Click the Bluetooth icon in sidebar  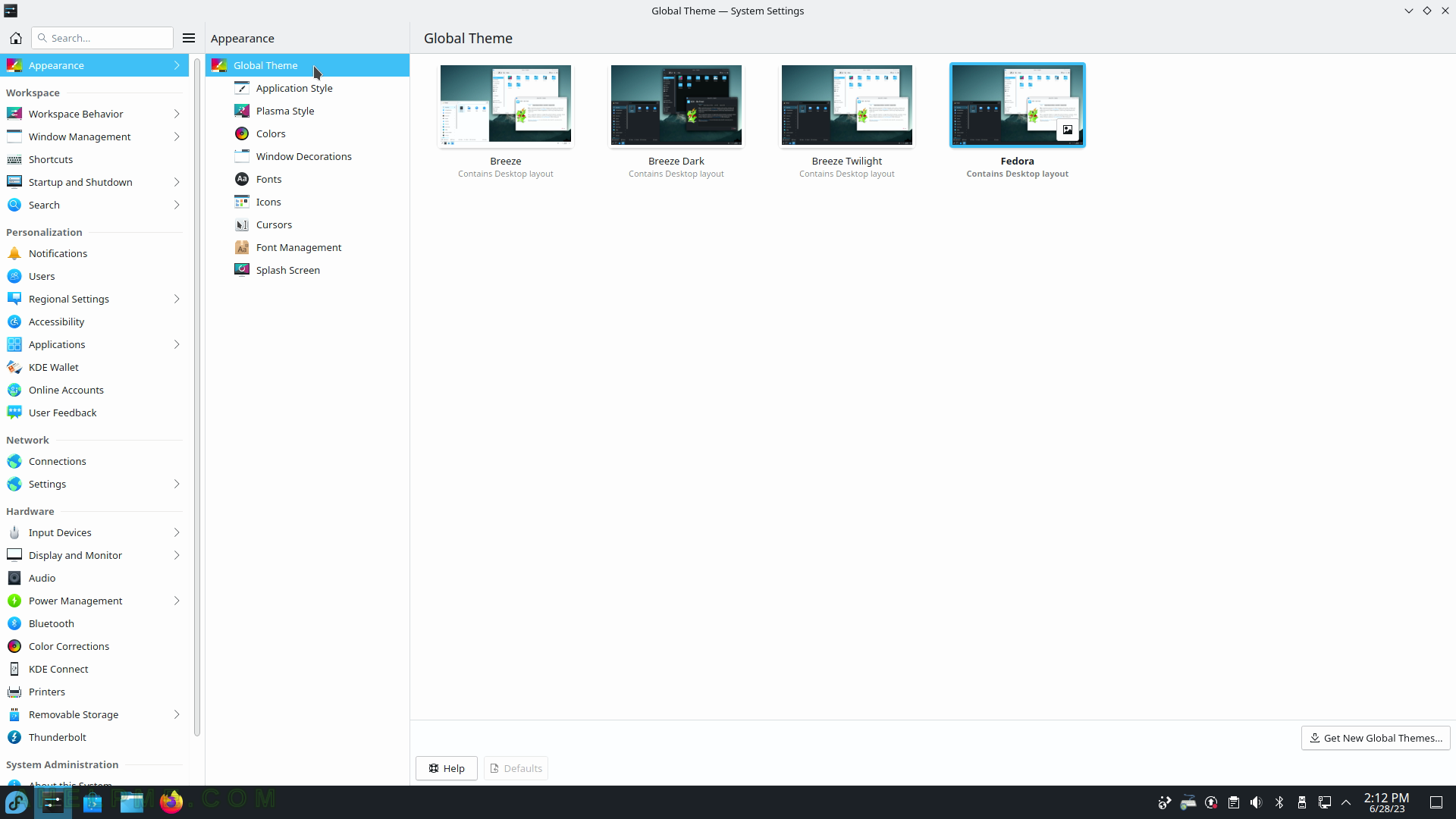(x=14, y=623)
